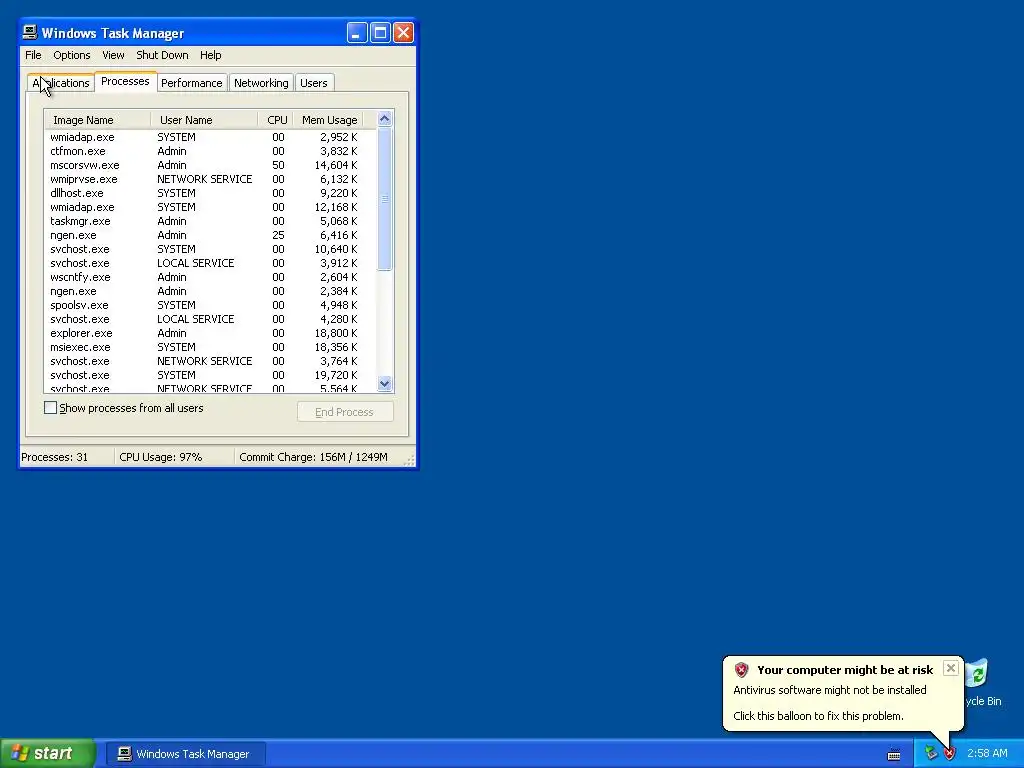Select svchost.exe with 19,720 K memory
Screen dimensions: 1024x768
point(210,376)
